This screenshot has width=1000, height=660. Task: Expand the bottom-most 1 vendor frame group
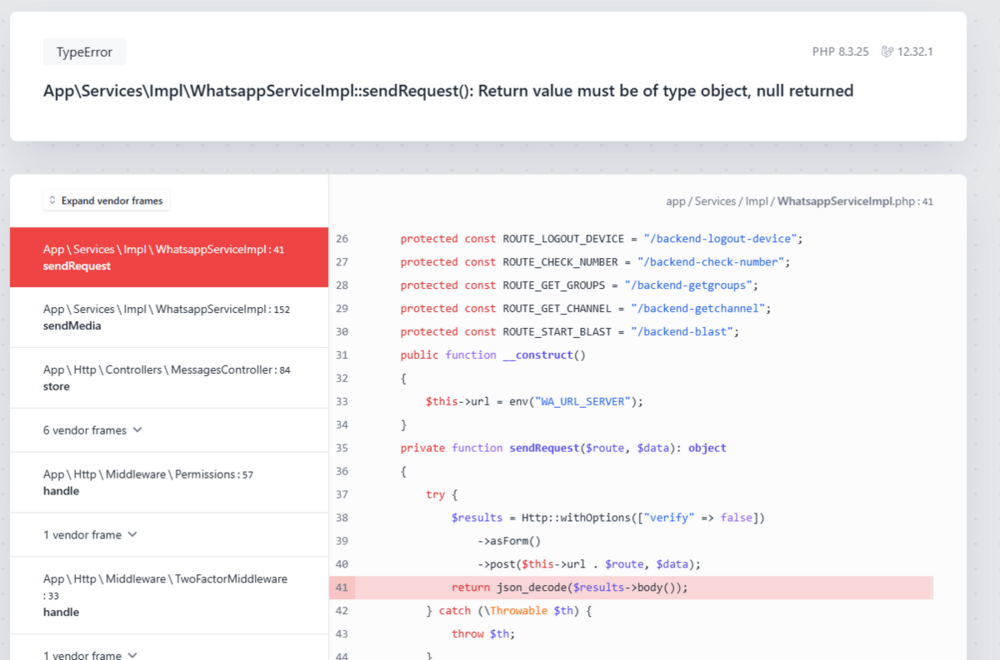[x=132, y=655]
